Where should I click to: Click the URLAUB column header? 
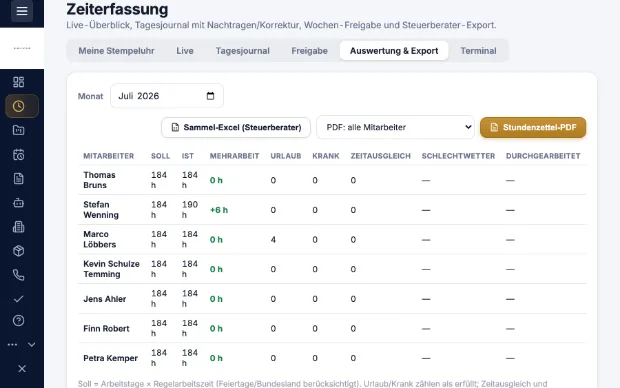pyautogui.click(x=285, y=156)
